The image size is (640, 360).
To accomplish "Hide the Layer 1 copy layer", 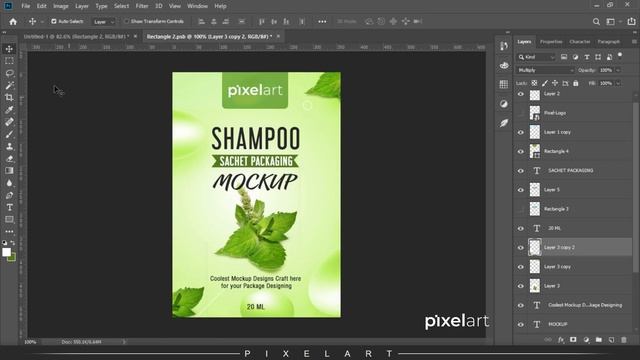I will pyautogui.click(x=520, y=133).
